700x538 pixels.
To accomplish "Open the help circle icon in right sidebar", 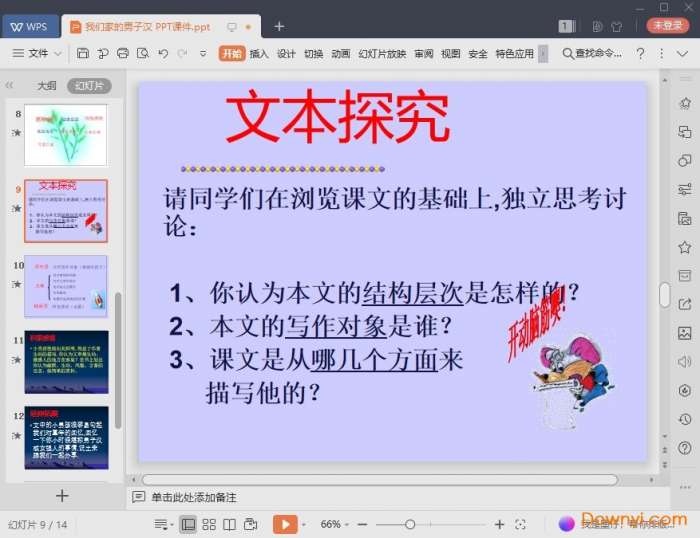I will pyautogui.click(x=684, y=447).
